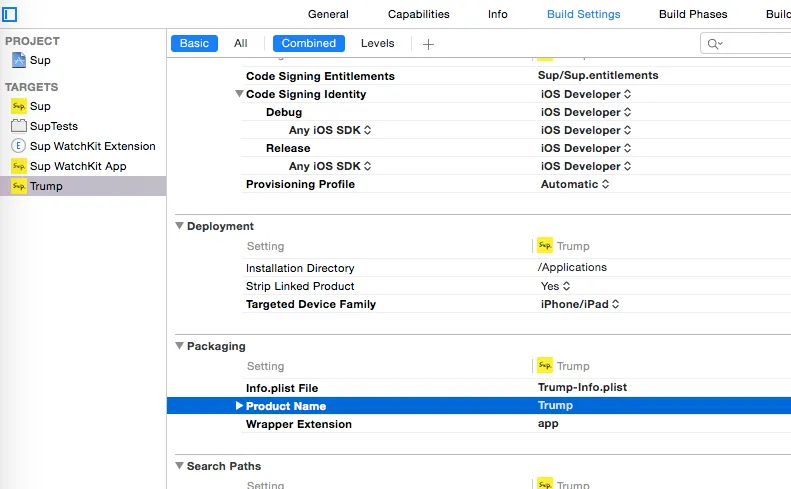Select the Sup app target icon
Viewport: 791px width, 489px height.
(18, 106)
